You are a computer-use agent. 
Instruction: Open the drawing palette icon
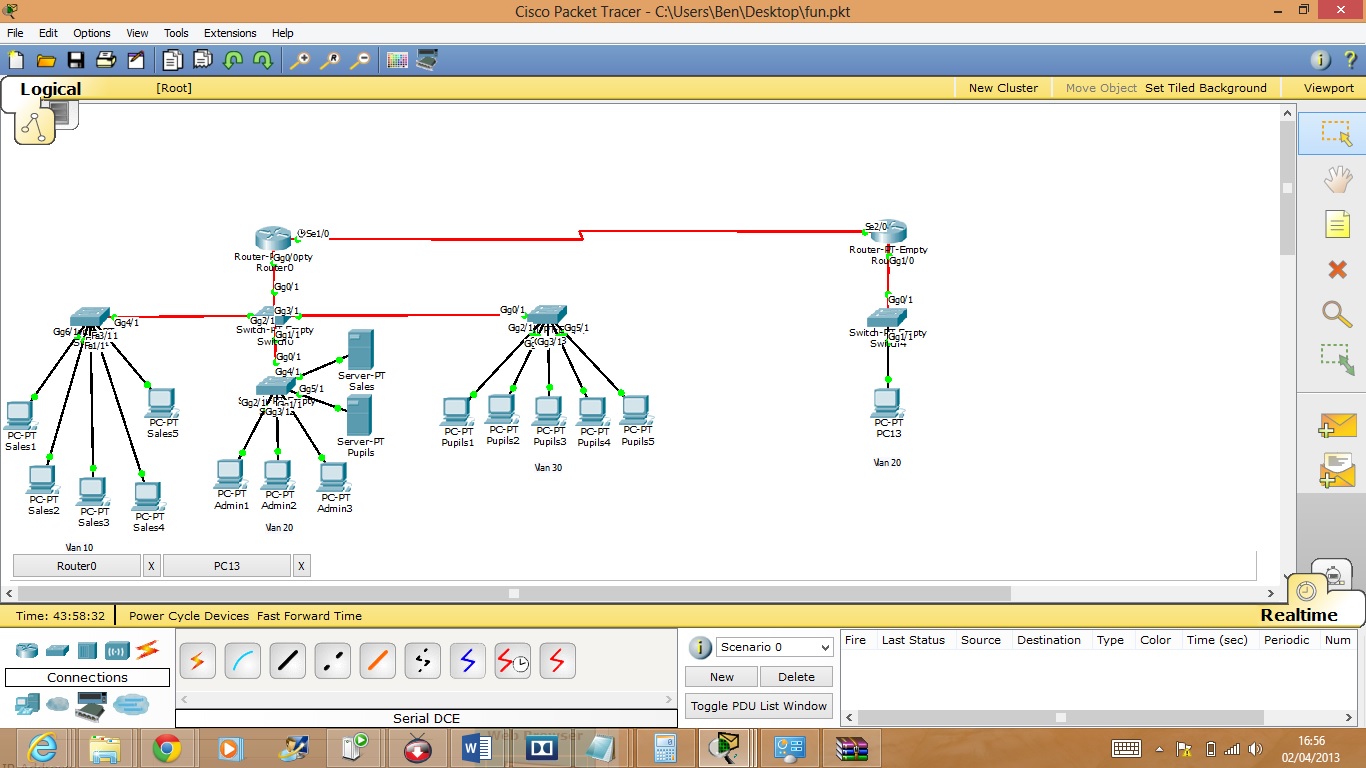coord(397,60)
